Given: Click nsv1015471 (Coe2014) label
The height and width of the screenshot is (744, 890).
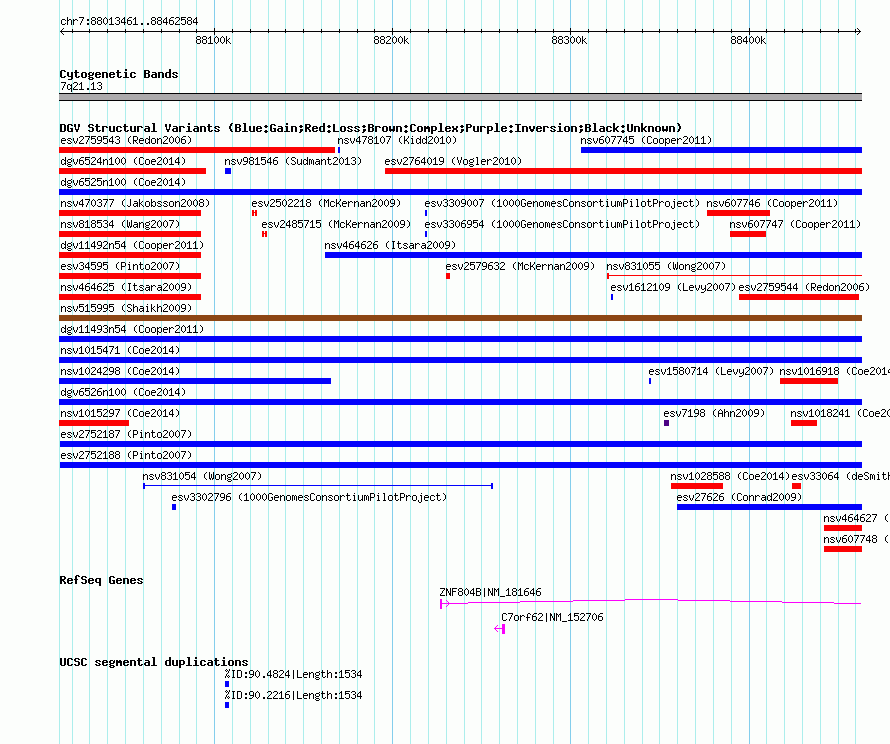Looking at the screenshot, I should click(x=120, y=350).
